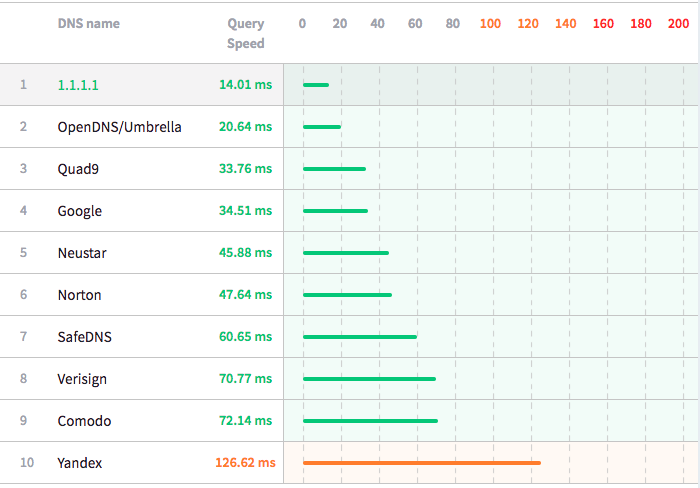This screenshot has width=700, height=488.
Task: Click the '80' axis label
Action: pyautogui.click(x=453, y=24)
